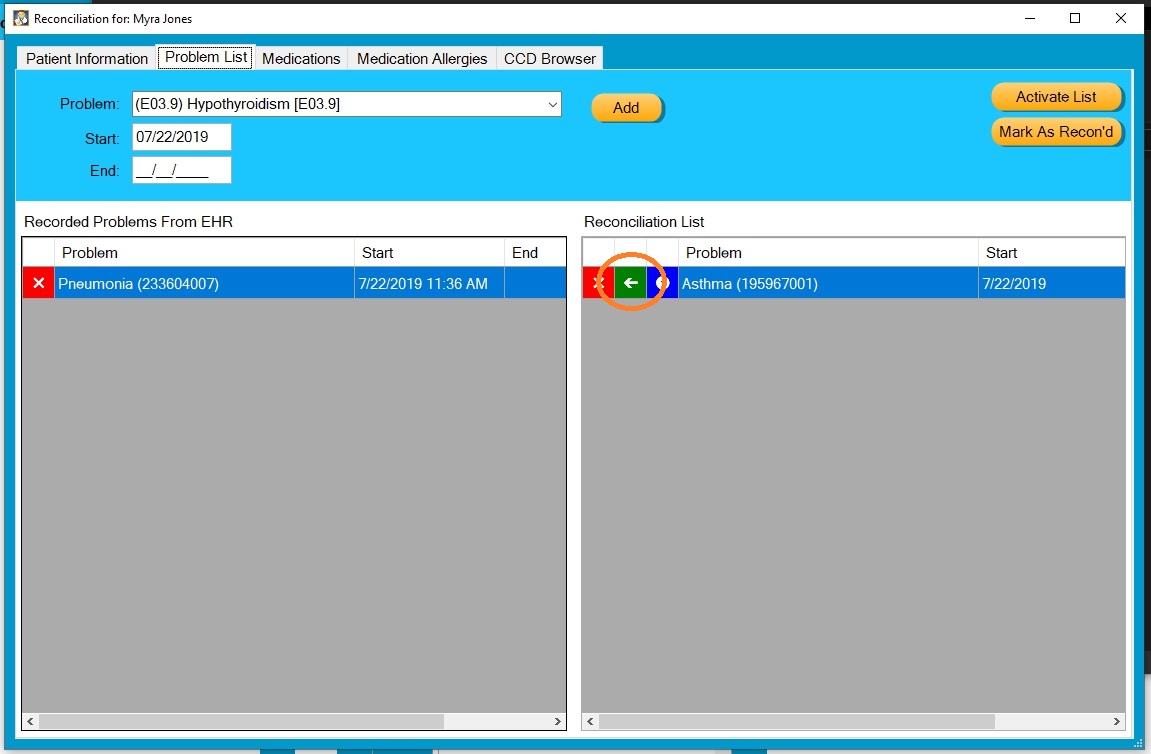
Task: Click the End date field
Action: coord(181,170)
